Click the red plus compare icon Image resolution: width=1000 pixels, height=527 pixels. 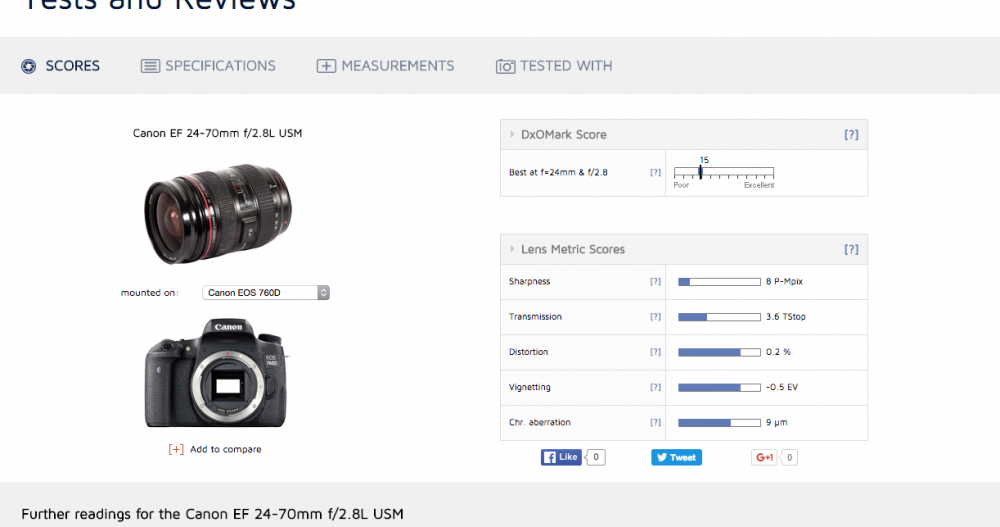[x=176, y=450]
